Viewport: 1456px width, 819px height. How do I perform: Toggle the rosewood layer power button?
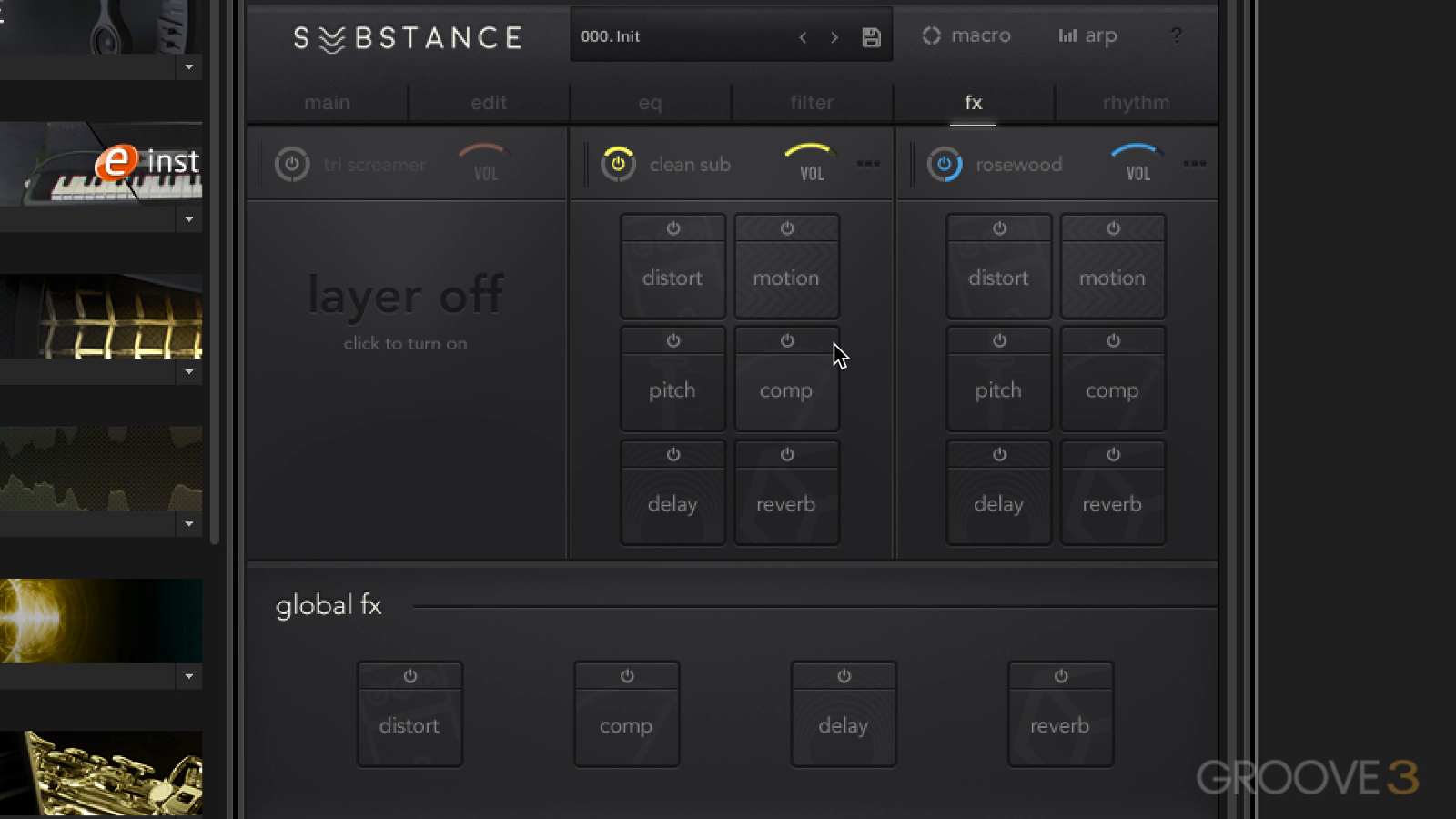(944, 165)
